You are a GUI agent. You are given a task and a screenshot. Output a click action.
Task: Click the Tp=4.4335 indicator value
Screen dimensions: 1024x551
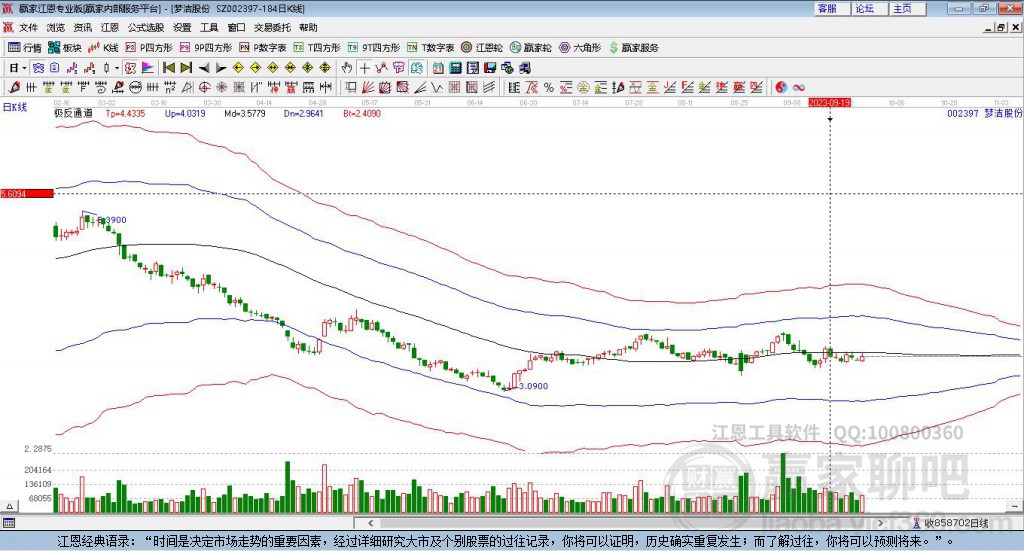click(x=125, y=113)
